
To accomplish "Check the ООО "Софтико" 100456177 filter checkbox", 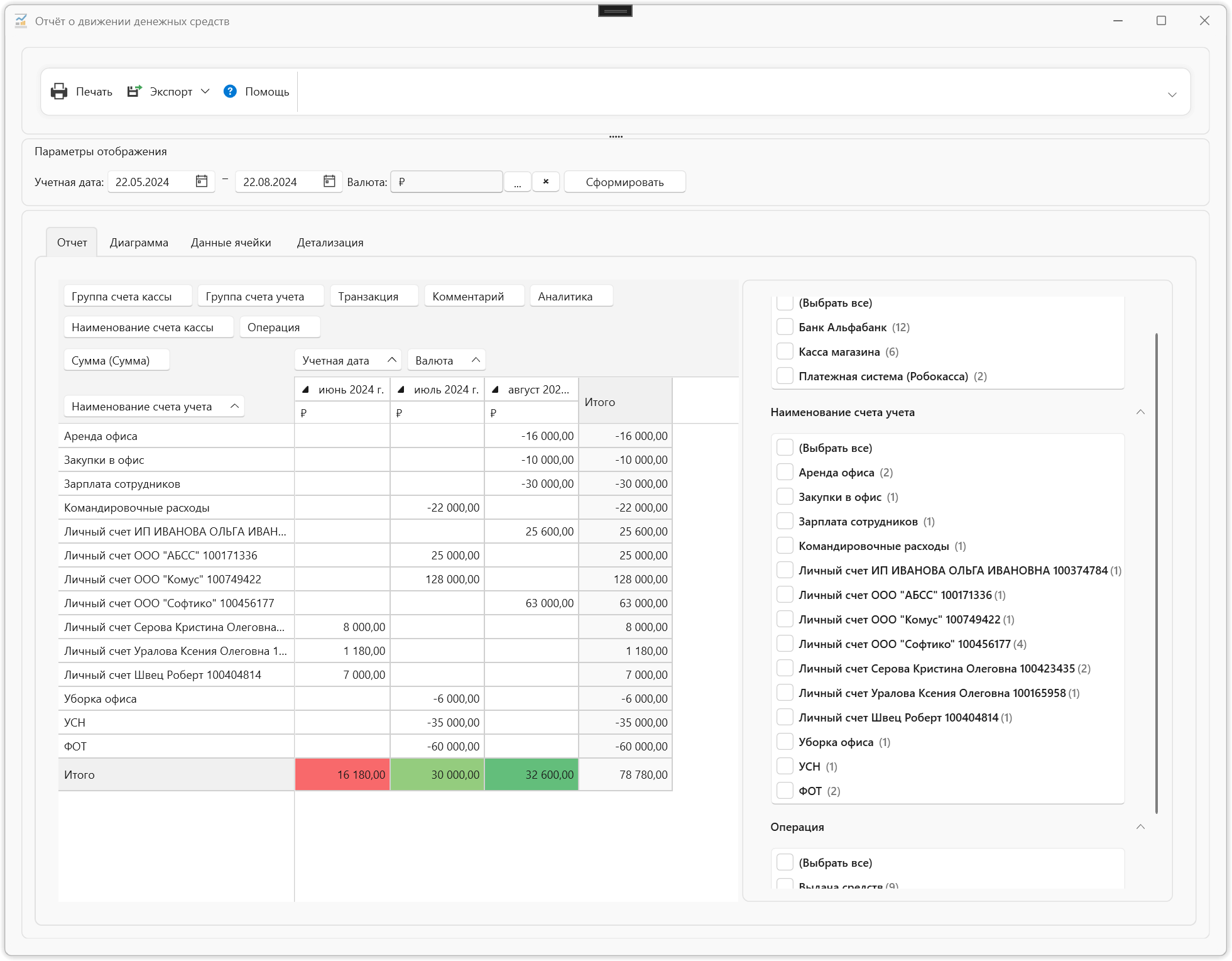I will click(x=785, y=644).
